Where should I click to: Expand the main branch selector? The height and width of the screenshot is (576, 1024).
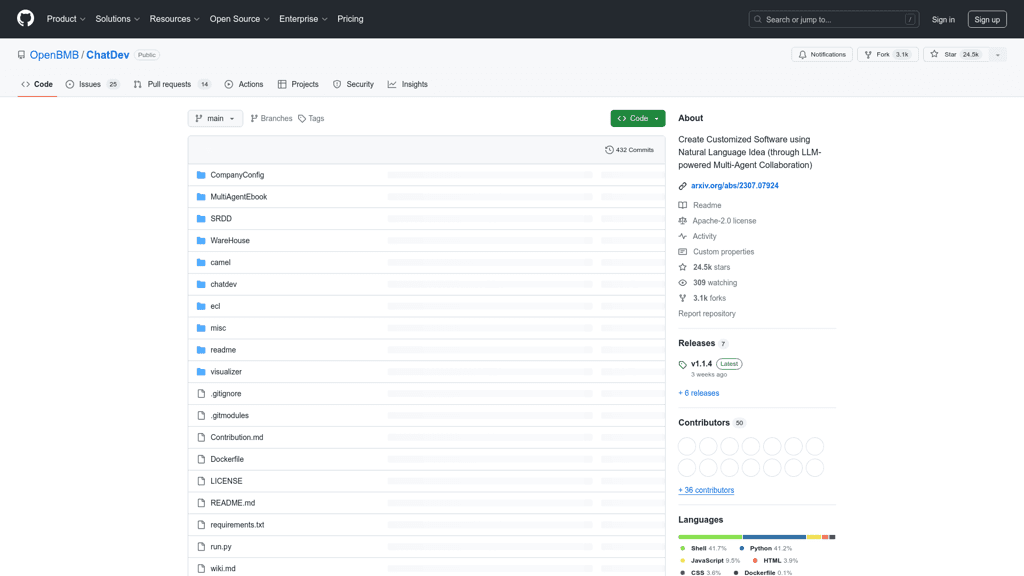215,118
